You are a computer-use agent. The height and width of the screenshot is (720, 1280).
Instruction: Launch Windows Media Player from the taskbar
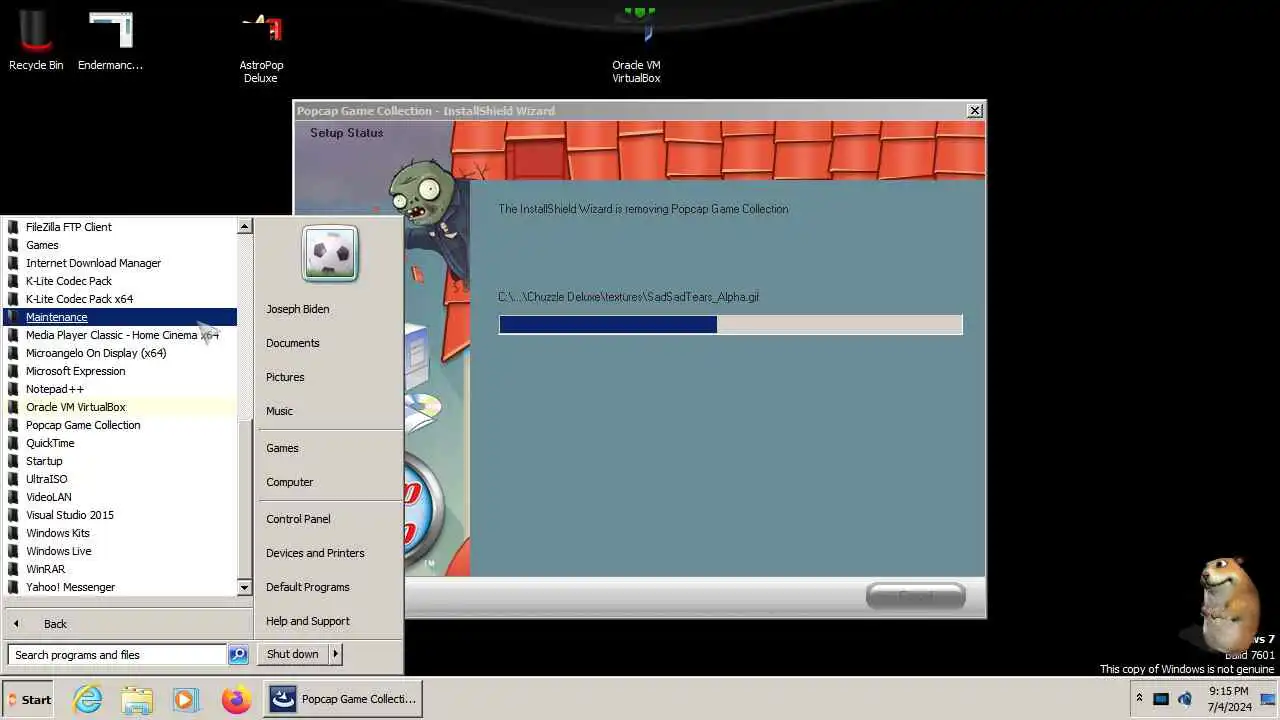pos(186,699)
